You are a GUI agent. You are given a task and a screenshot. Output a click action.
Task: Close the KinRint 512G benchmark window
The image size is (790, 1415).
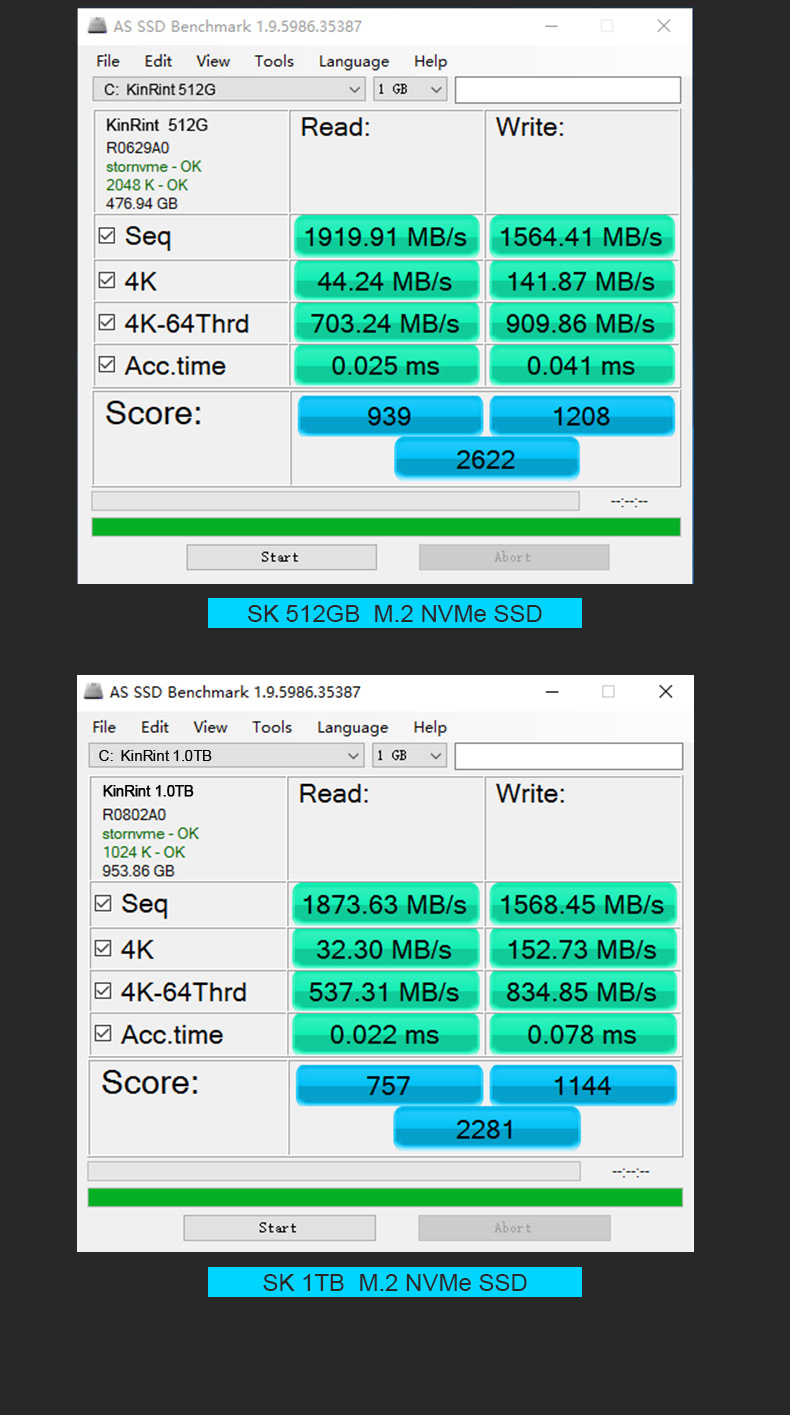[x=664, y=26]
